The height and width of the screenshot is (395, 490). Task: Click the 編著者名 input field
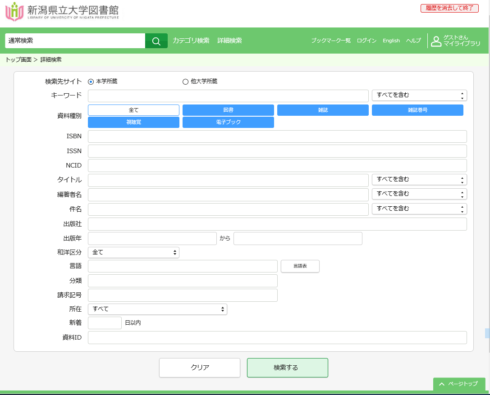(228, 194)
